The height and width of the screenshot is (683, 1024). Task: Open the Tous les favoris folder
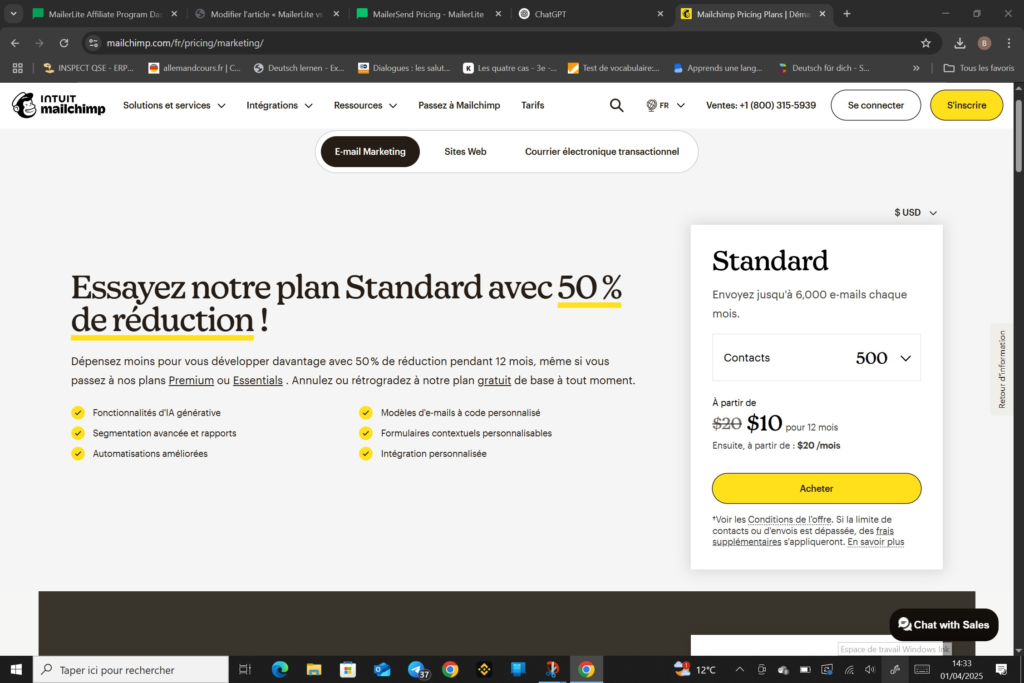(x=978, y=68)
